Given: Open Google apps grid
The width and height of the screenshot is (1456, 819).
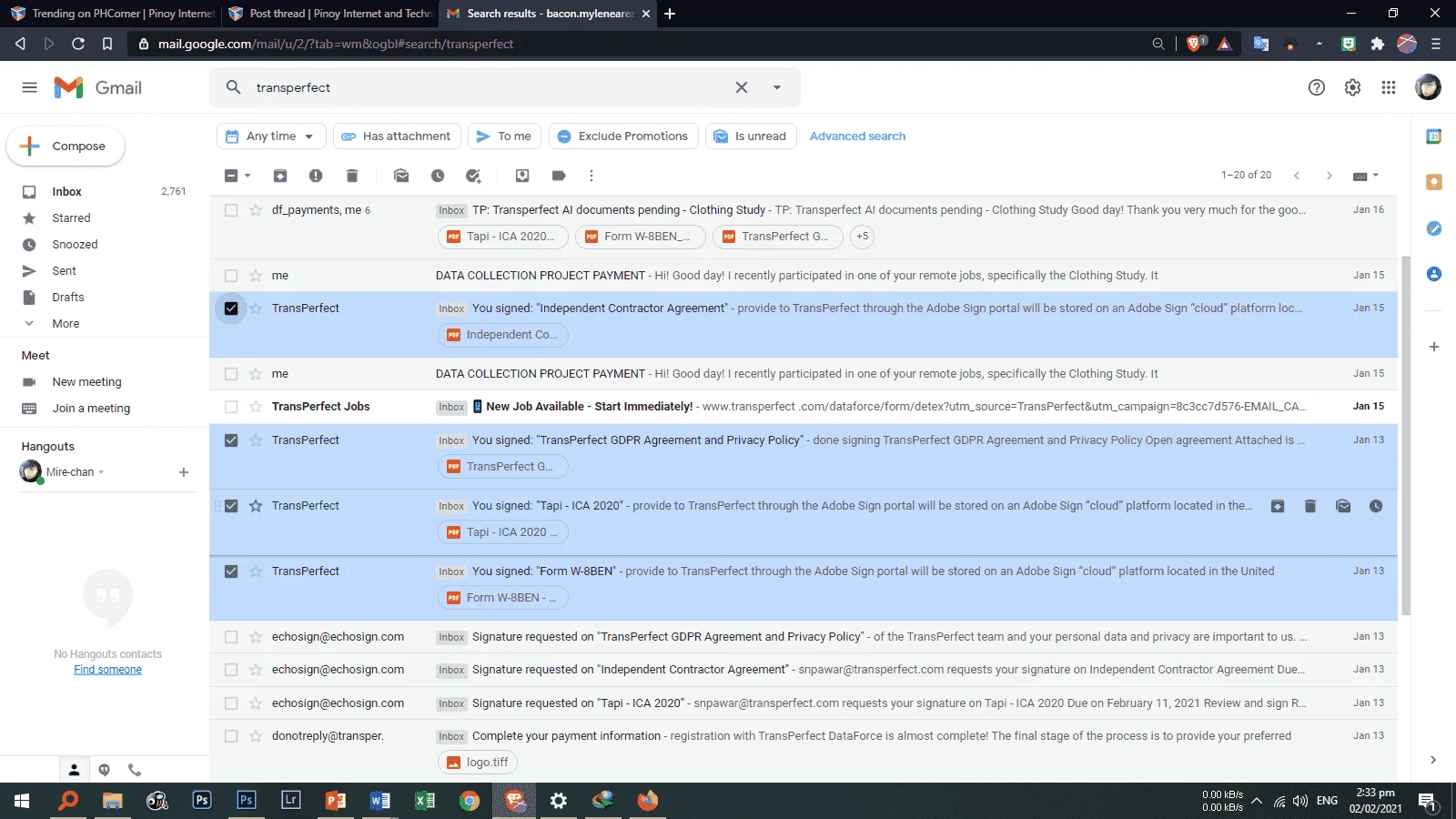Looking at the screenshot, I should click(1389, 87).
